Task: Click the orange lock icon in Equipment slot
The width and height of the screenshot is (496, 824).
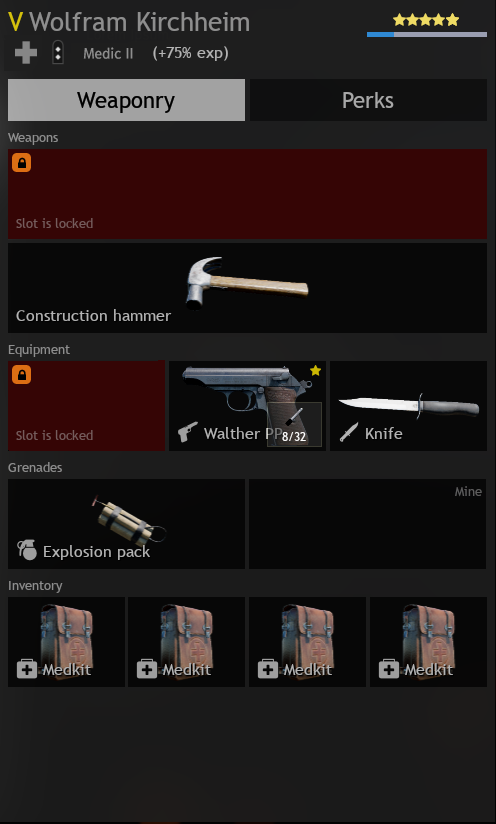Action: 22,375
